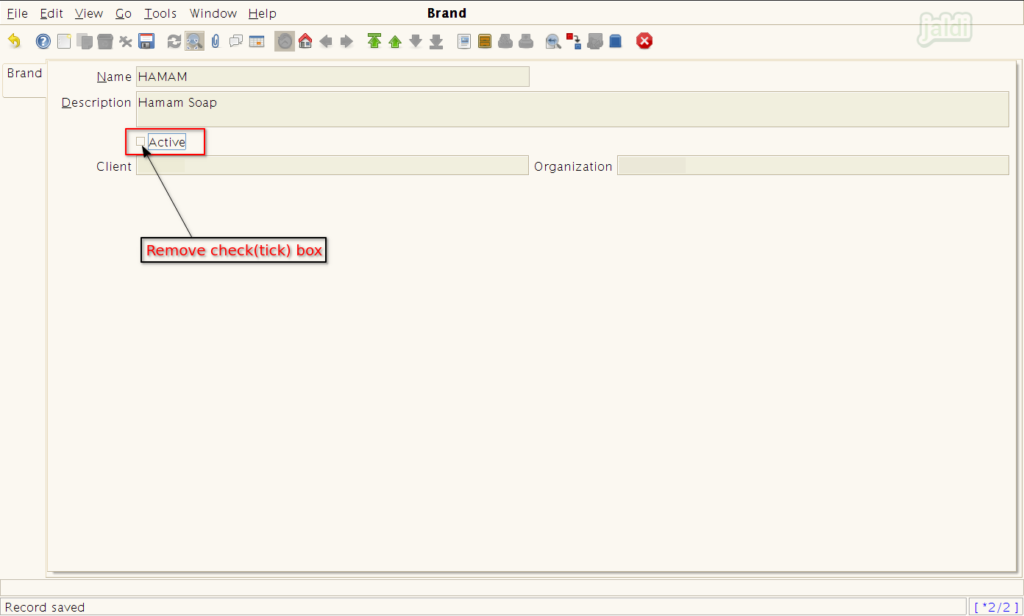Open the View menu
The width and height of the screenshot is (1024, 616).
pyautogui.click(x=89, y=13)
